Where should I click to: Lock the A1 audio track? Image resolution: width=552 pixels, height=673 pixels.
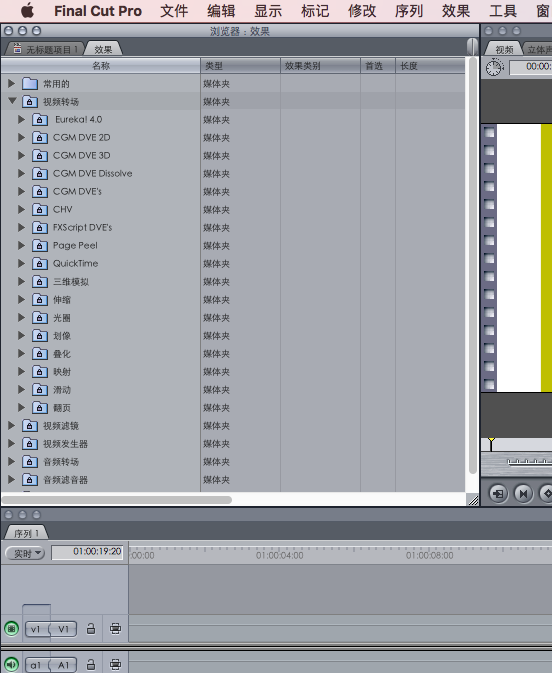click(x=91, y=665)
